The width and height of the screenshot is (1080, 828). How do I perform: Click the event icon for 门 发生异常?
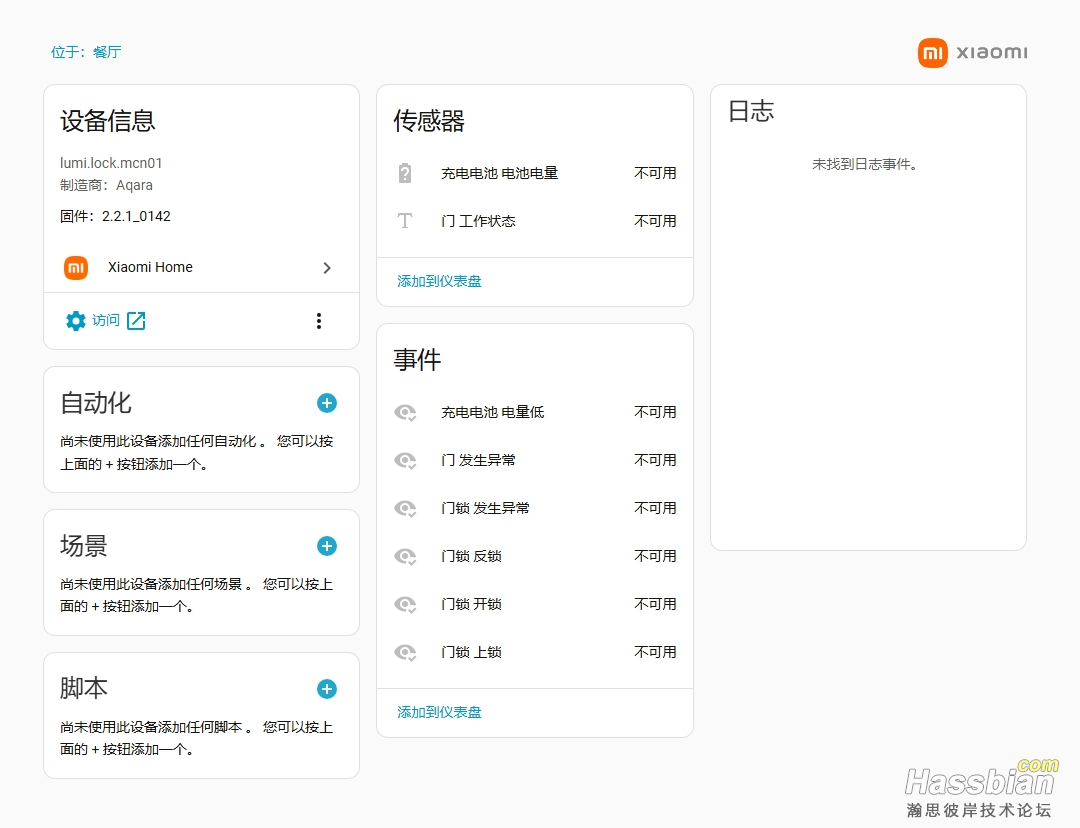405,460
